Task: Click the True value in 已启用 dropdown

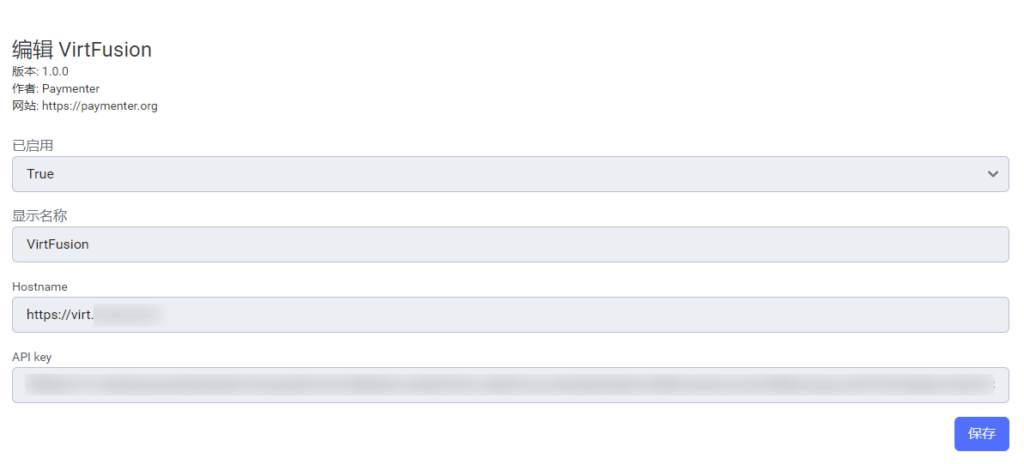Action: [41, 174]
